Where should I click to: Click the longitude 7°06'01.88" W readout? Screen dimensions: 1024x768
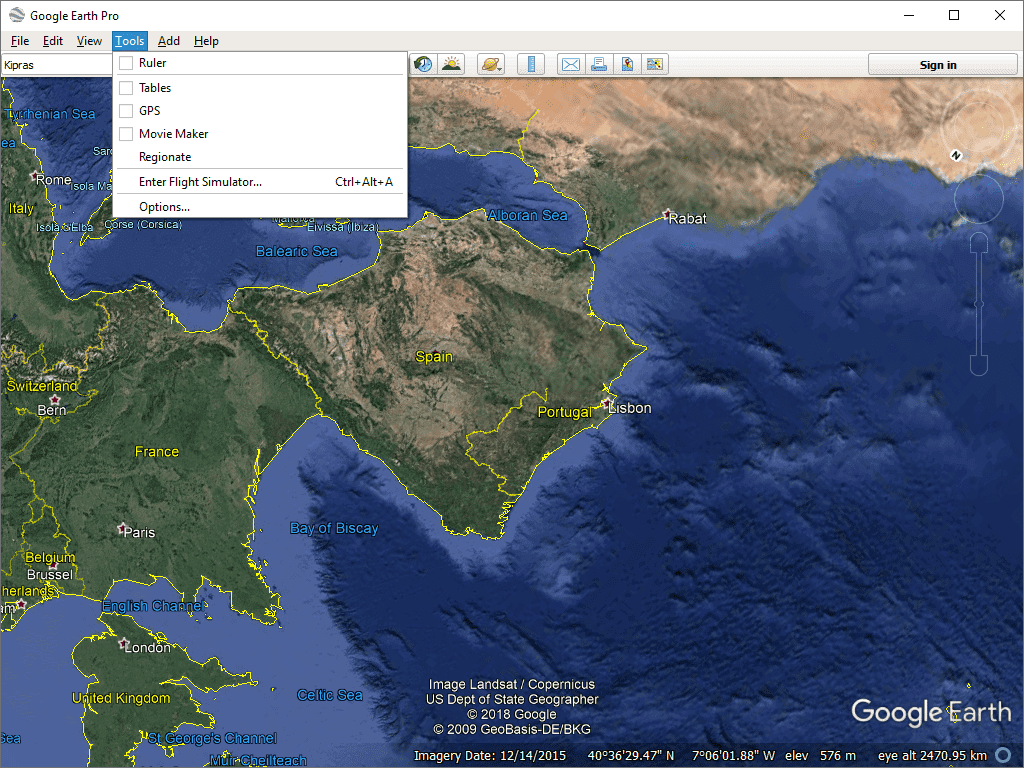[x=733, y=756]
